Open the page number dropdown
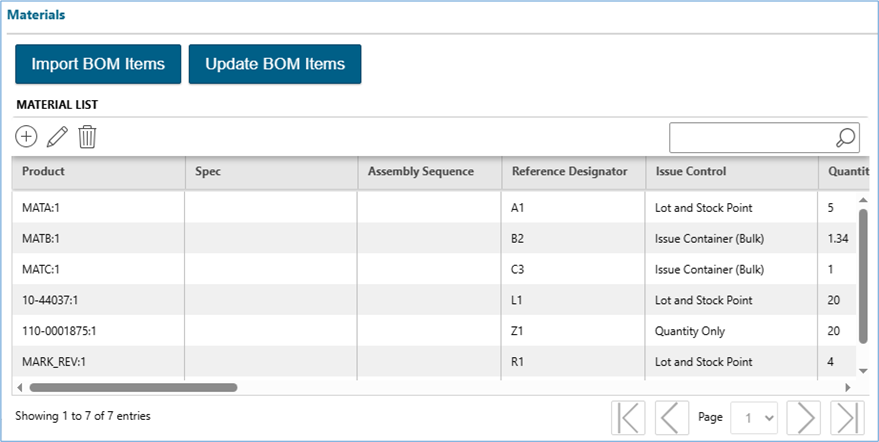879x442 pixels. pos(754,417)
